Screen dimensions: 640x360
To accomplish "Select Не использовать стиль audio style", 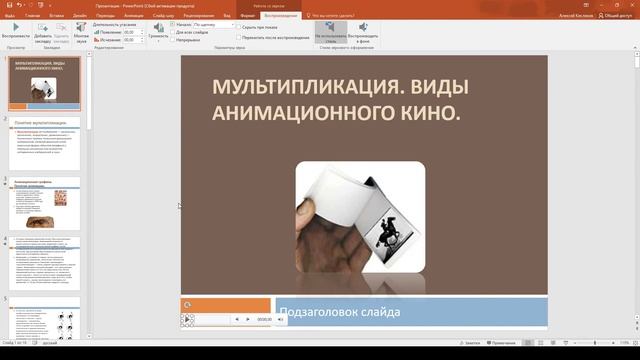I will tap(331, 33).
